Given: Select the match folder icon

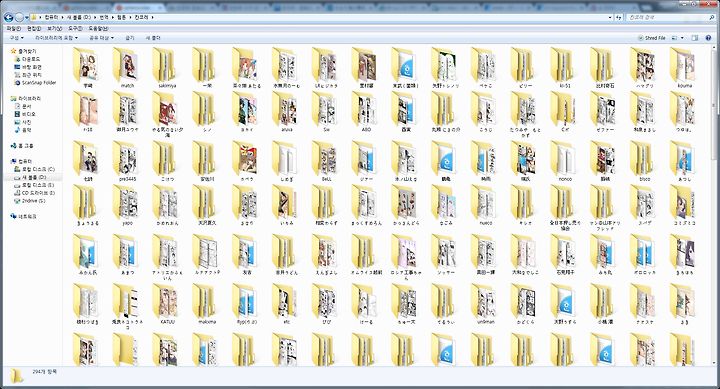Looking at the screenshot, I should (127, 64).
